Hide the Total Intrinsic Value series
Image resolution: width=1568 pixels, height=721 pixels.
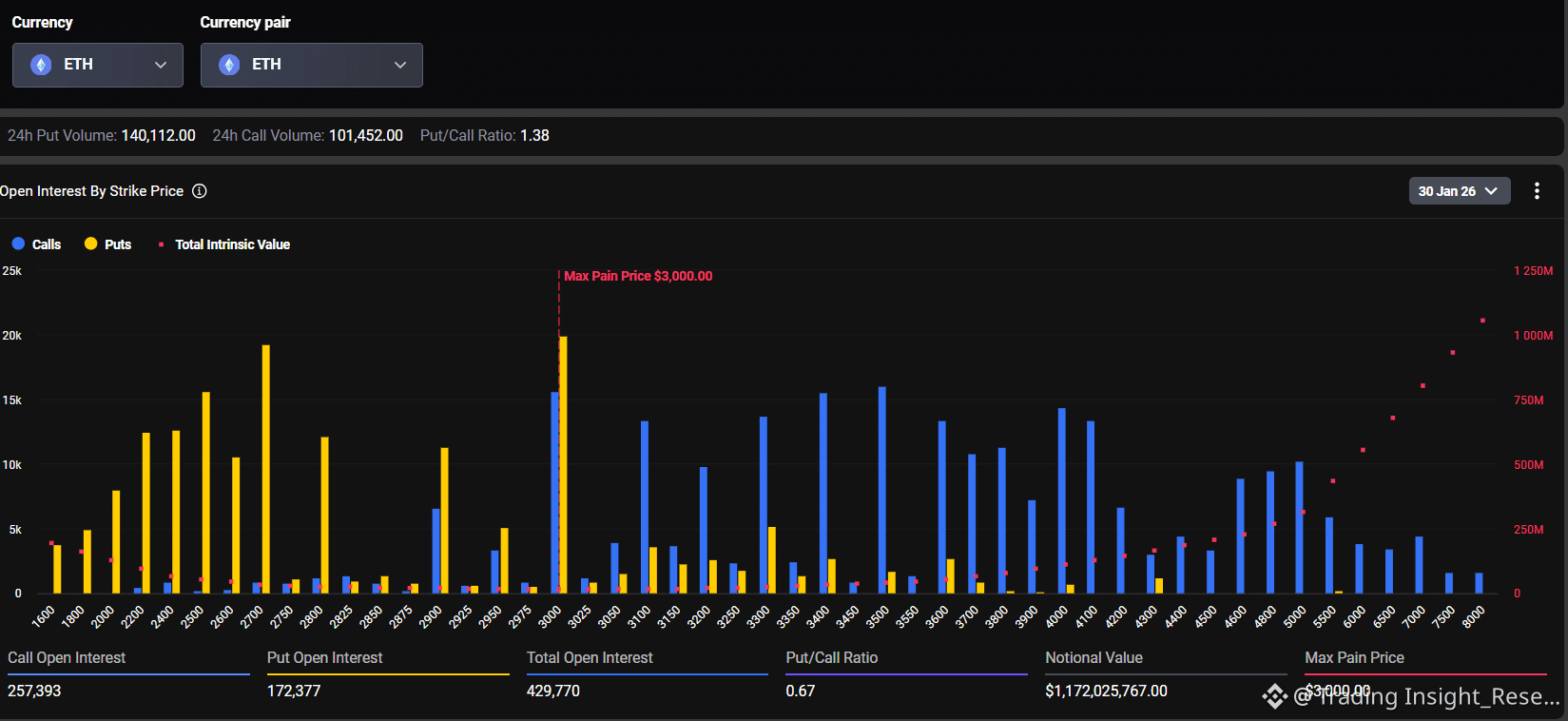pyautogui.click(x=232, y=244)
